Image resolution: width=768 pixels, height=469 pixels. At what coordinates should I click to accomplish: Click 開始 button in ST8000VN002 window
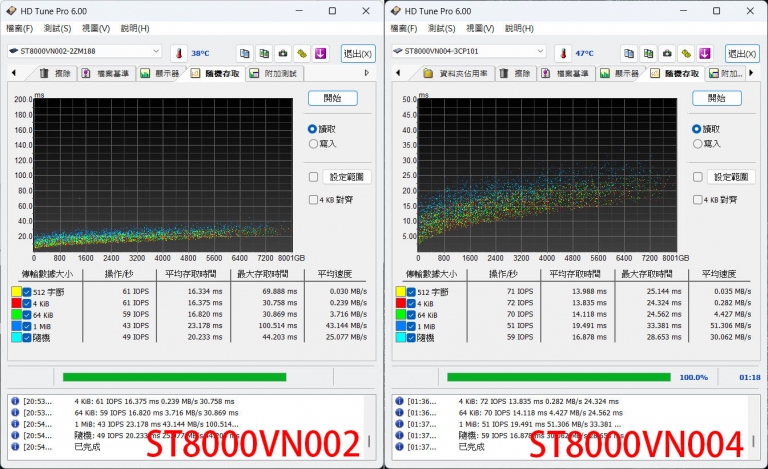[x=333, y=98]
